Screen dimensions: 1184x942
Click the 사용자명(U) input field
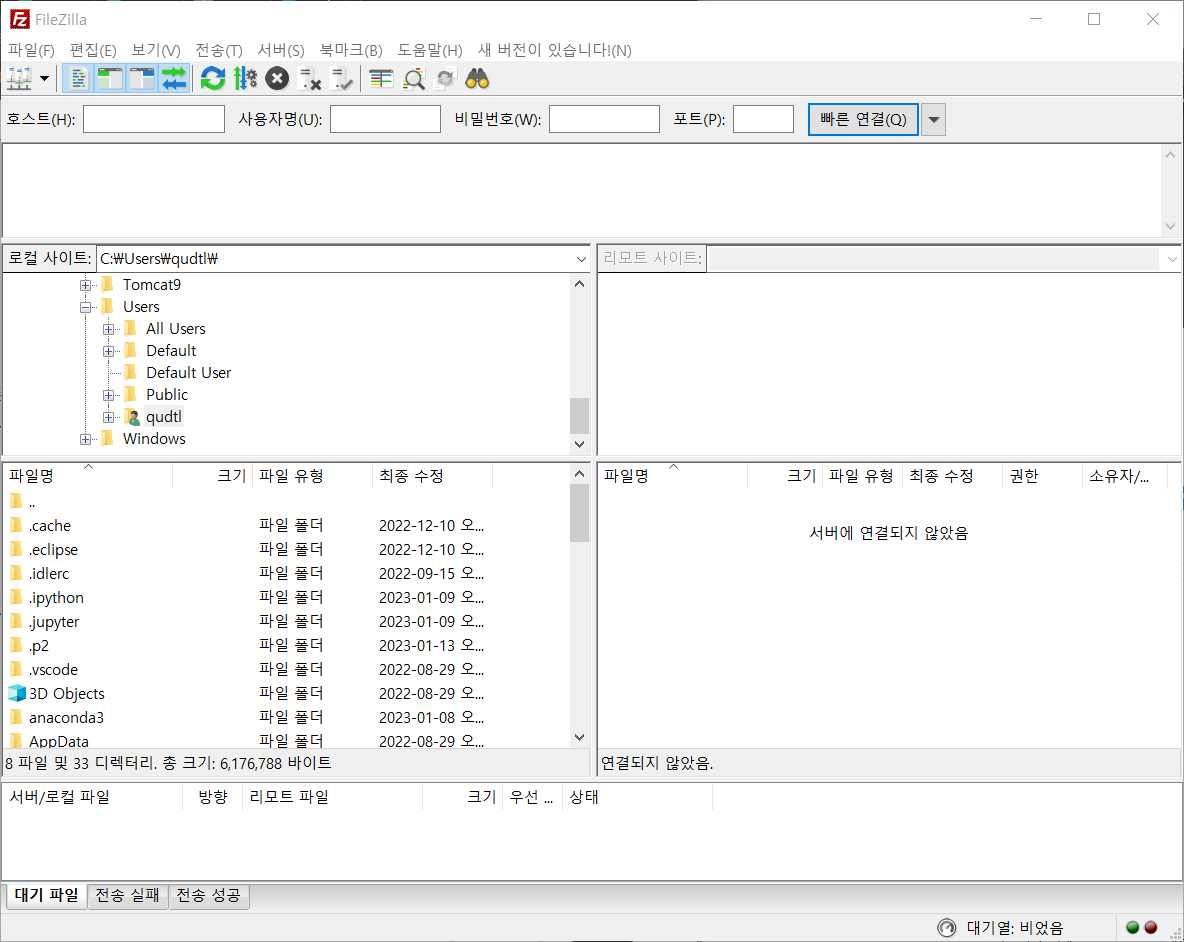(x=385, y=119)
